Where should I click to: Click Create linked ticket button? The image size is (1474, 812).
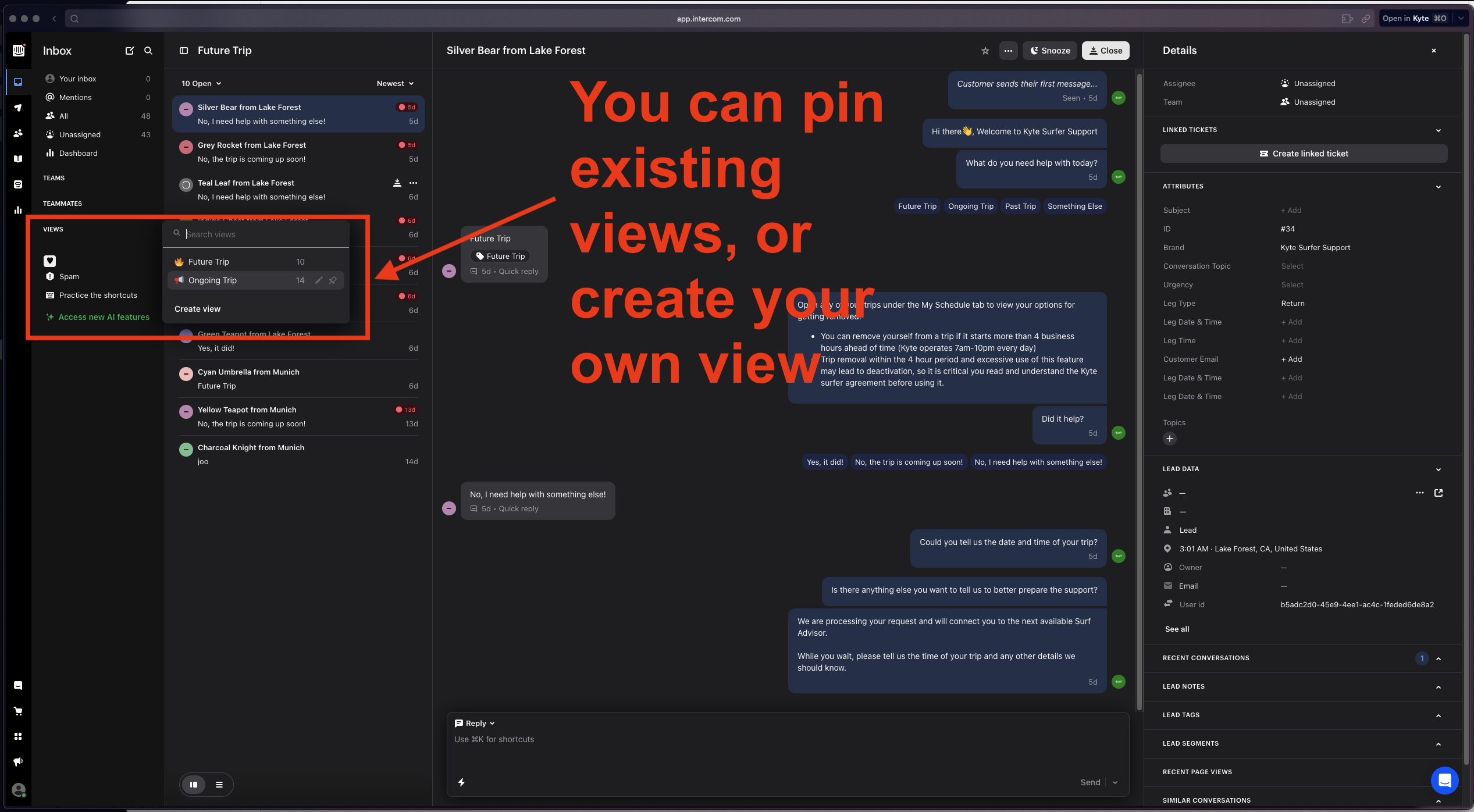(x=1304, y=154)
